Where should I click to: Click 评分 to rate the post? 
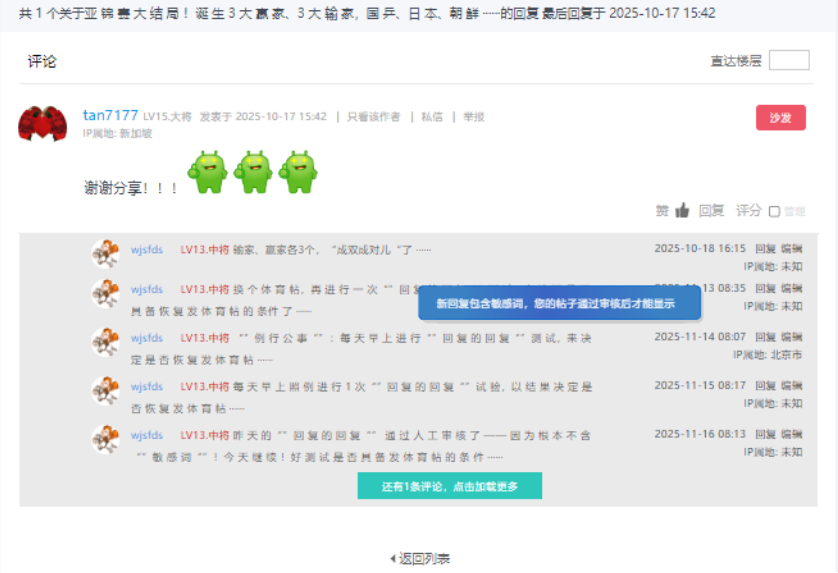click(748, 210)
